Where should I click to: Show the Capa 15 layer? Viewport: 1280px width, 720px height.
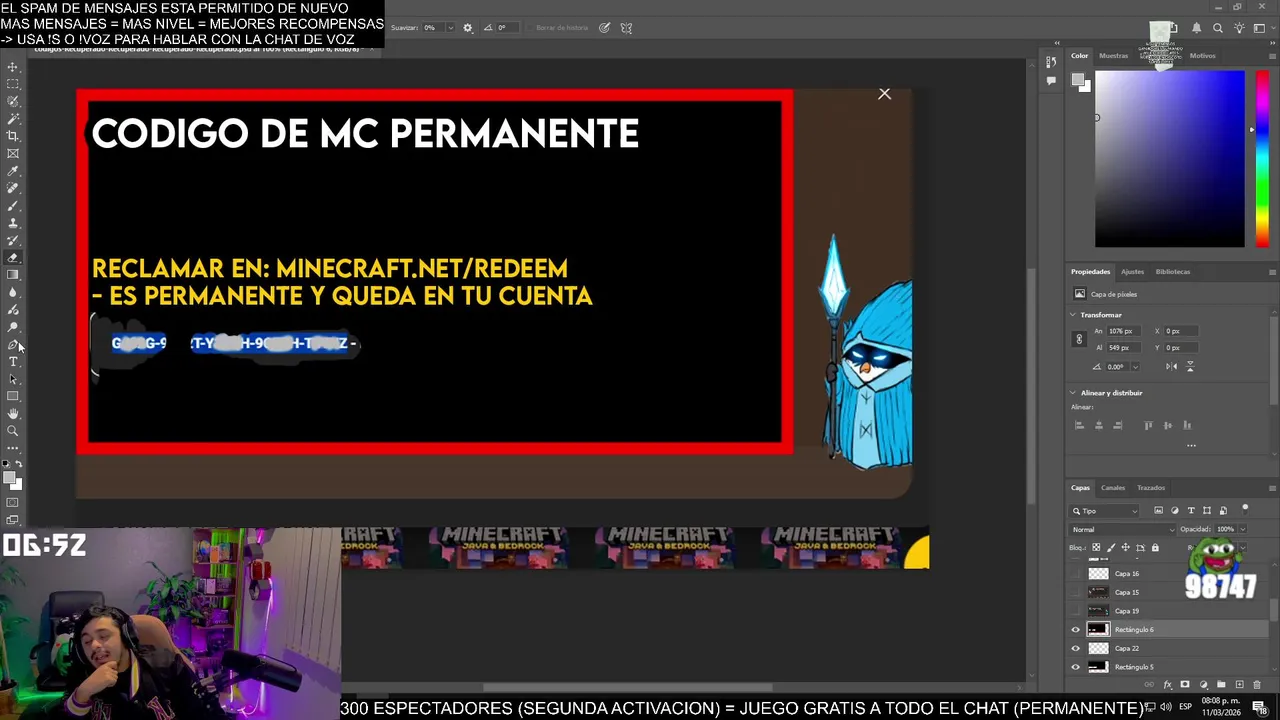coord(1076,592)
